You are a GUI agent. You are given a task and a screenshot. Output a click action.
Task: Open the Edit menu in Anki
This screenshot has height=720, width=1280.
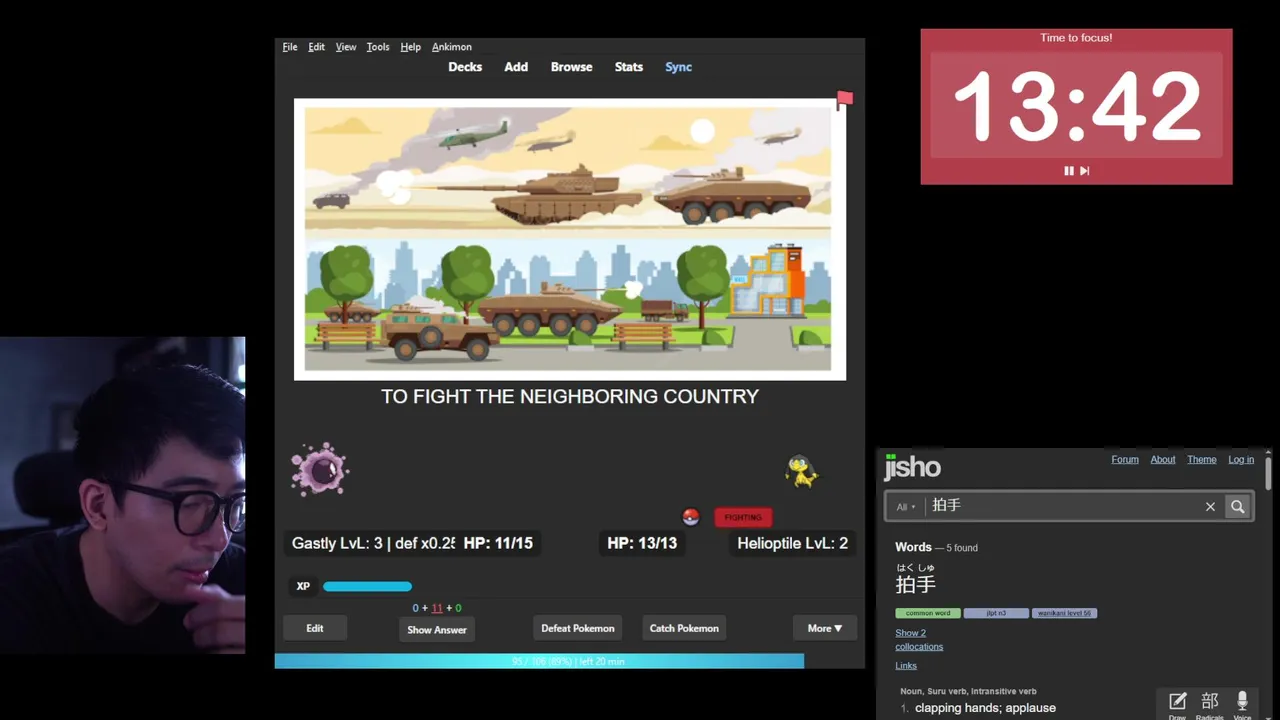pyautogui.click(x=316, y=47)
